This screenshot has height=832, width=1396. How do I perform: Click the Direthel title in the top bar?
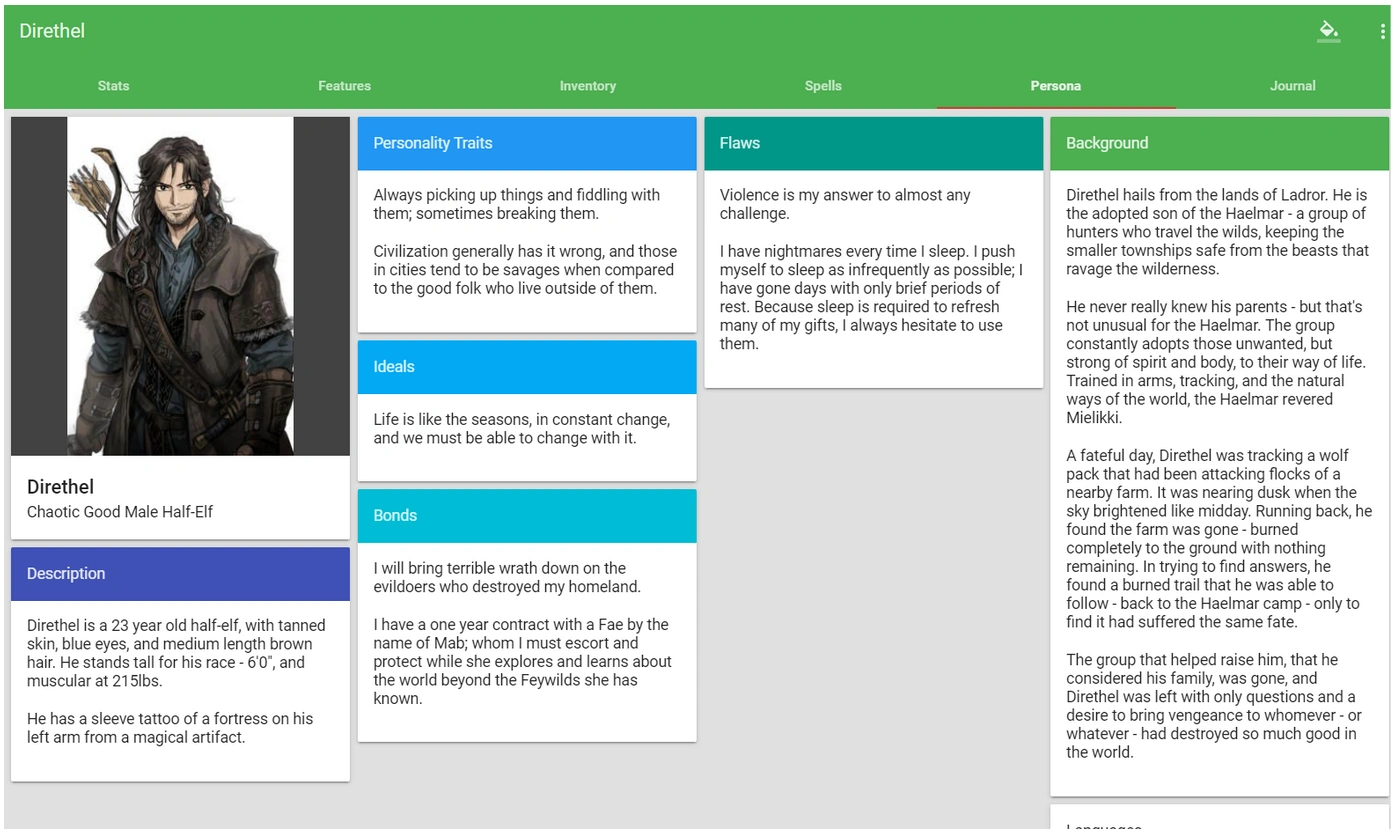52,31
